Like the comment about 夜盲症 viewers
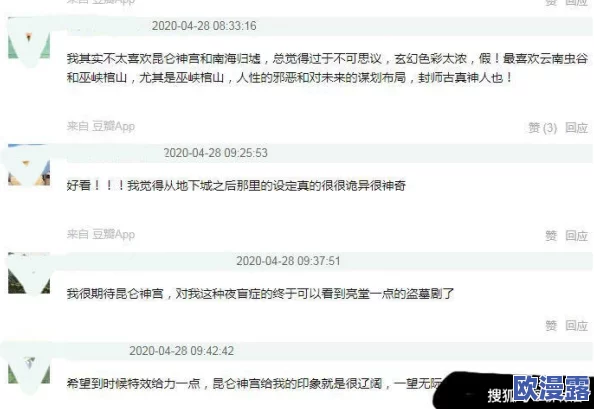 pyautogui.click(x=551, y=325)
